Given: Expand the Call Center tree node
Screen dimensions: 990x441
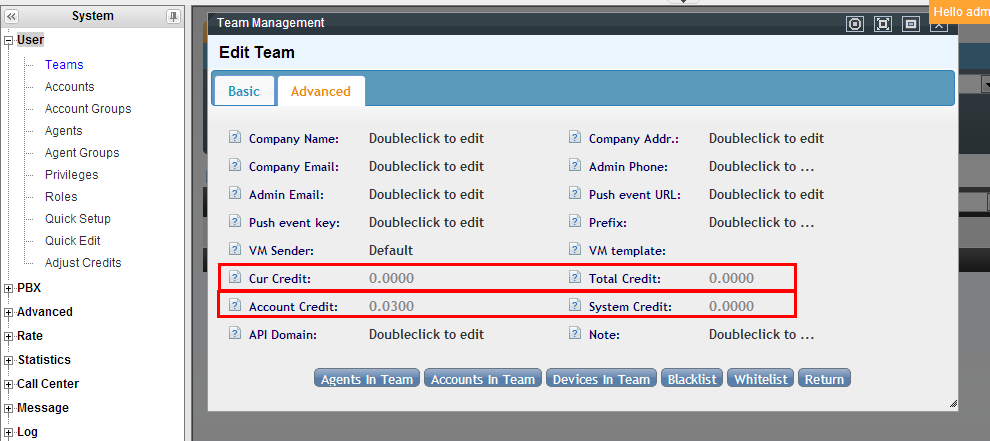Looking at the screenshot, I should [9, 385].
